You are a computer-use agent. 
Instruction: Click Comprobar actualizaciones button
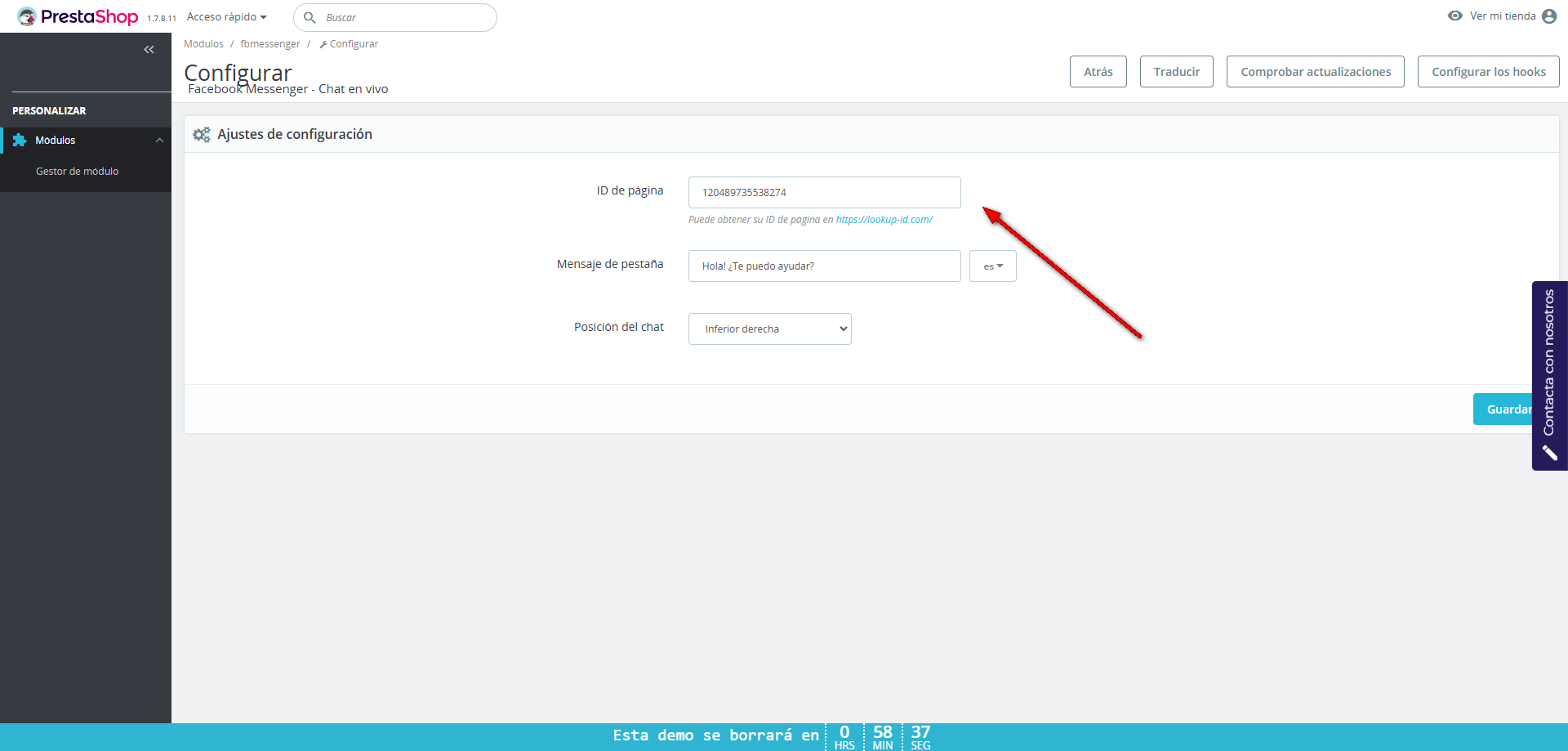(1316, 72)
